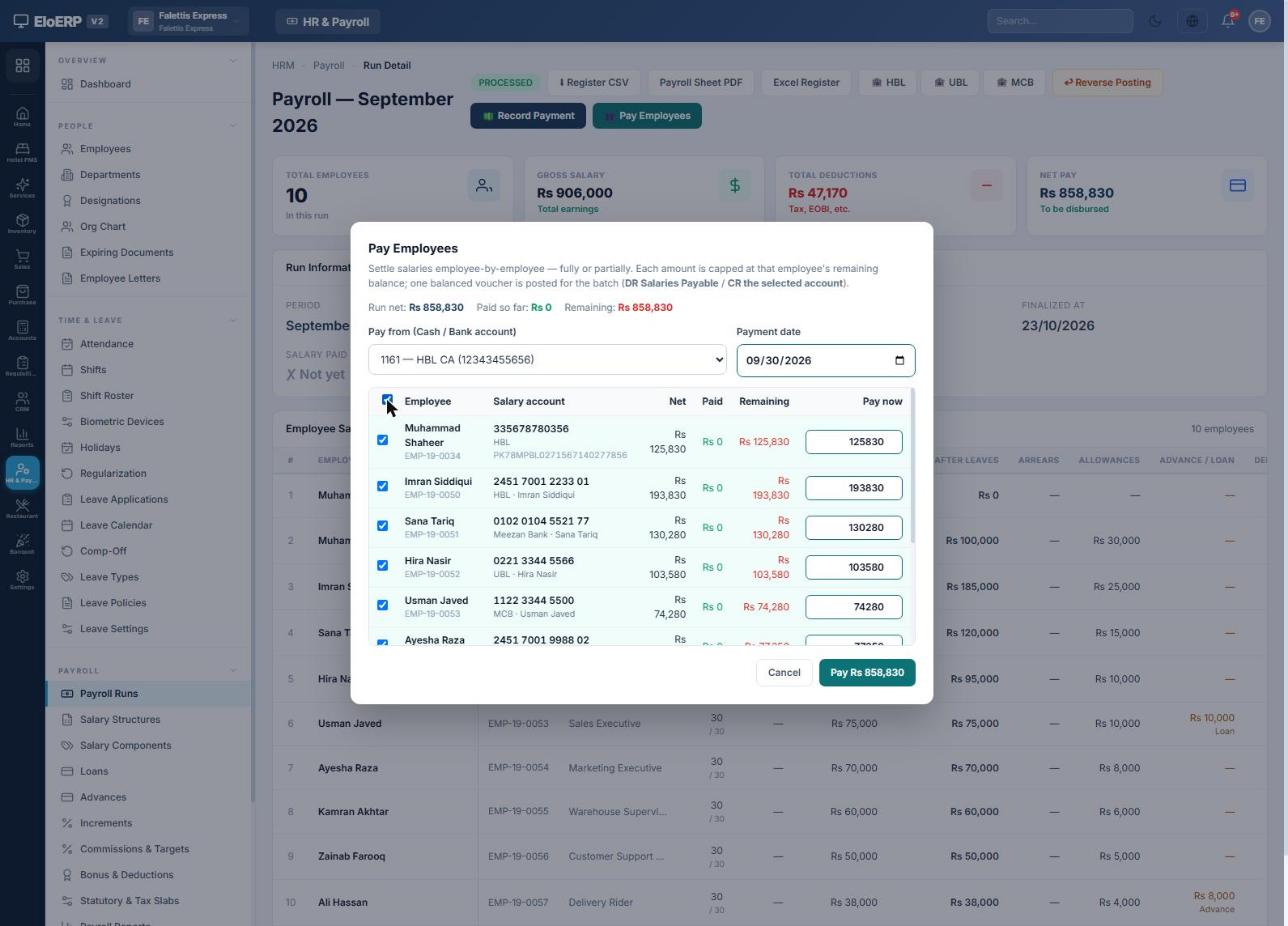Go to the Home icon in the rail

coord(22,117)
